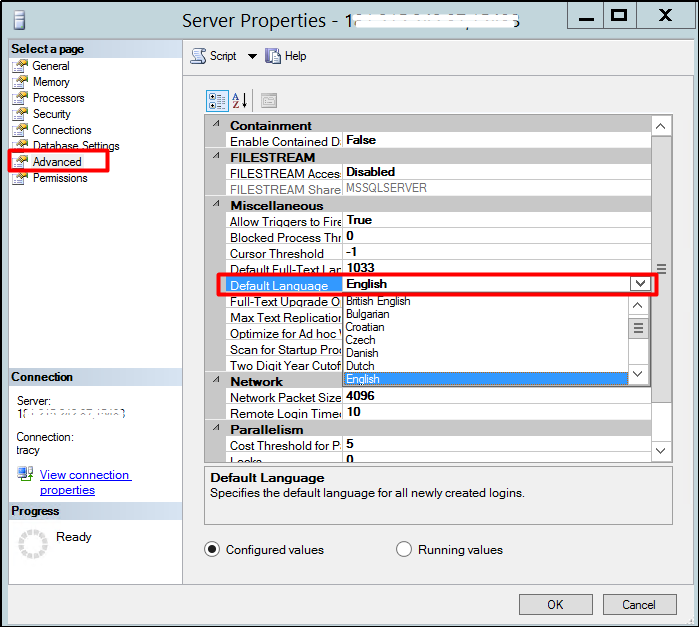Open the Script dropdown arrow
This screenshot has width=699, height=627.
(252, 57)
